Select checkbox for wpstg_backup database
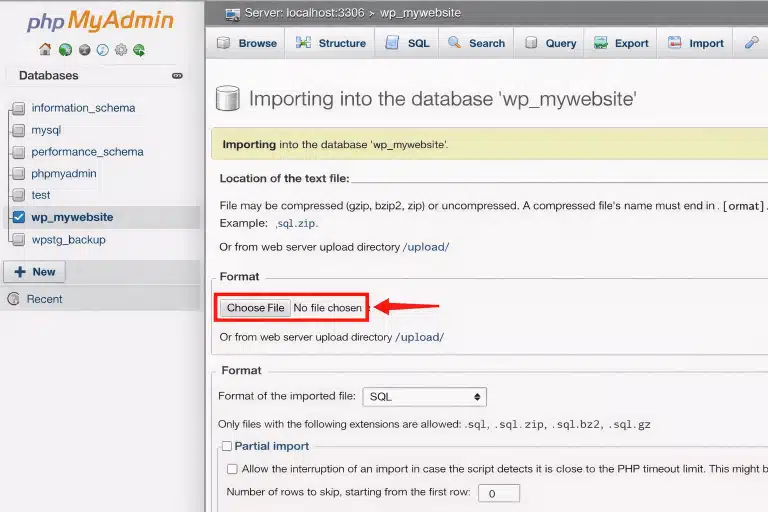This screenshot has width=768, height=512. (19, 240)
